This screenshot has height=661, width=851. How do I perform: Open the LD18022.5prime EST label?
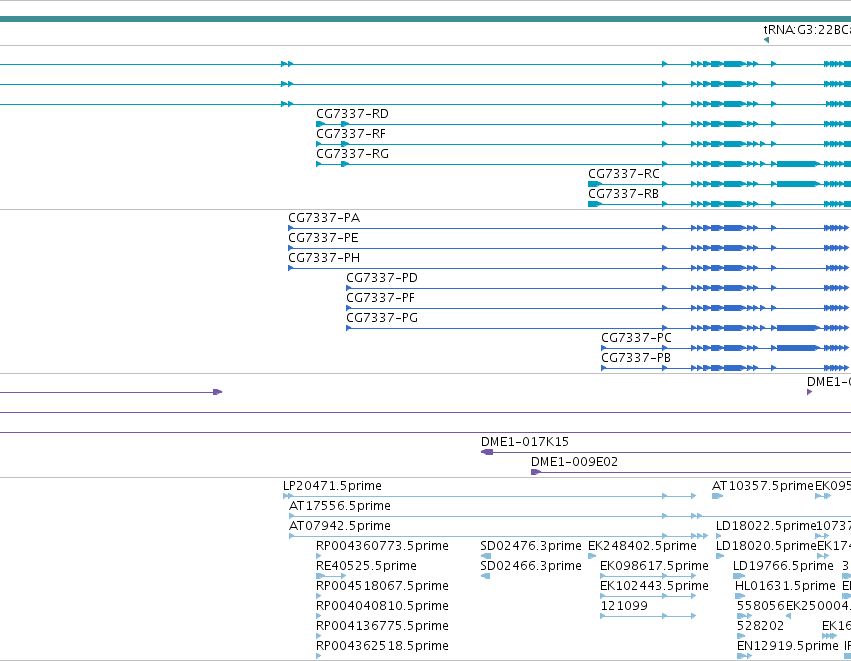click(766, 526)
